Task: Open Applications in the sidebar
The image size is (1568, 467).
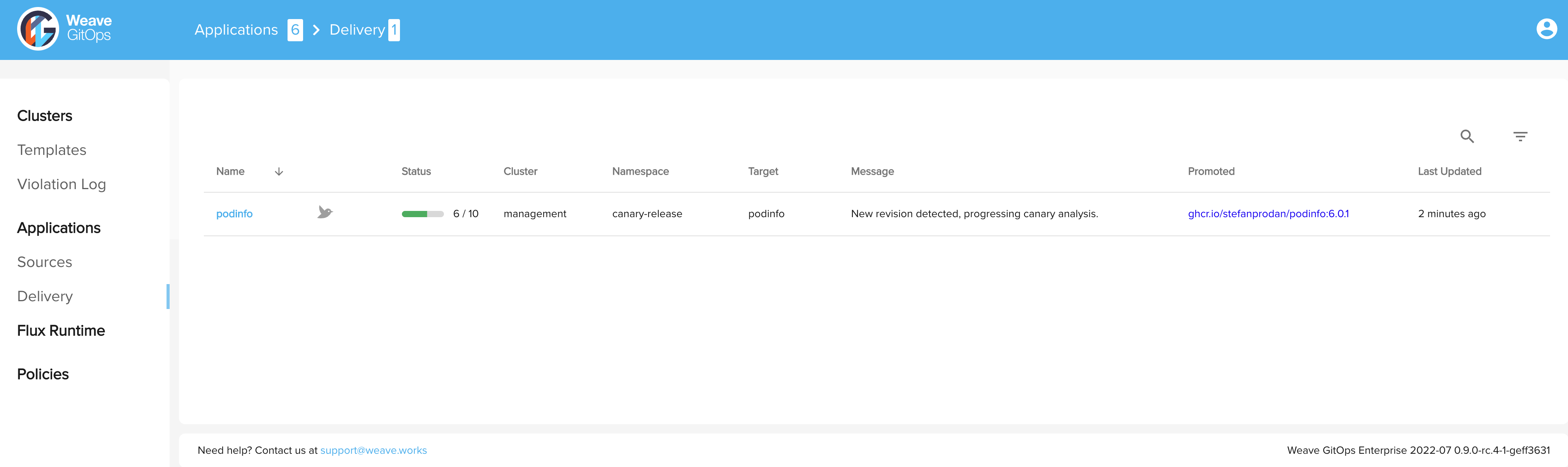Action: pyautogui.click(x=58, y=228)
